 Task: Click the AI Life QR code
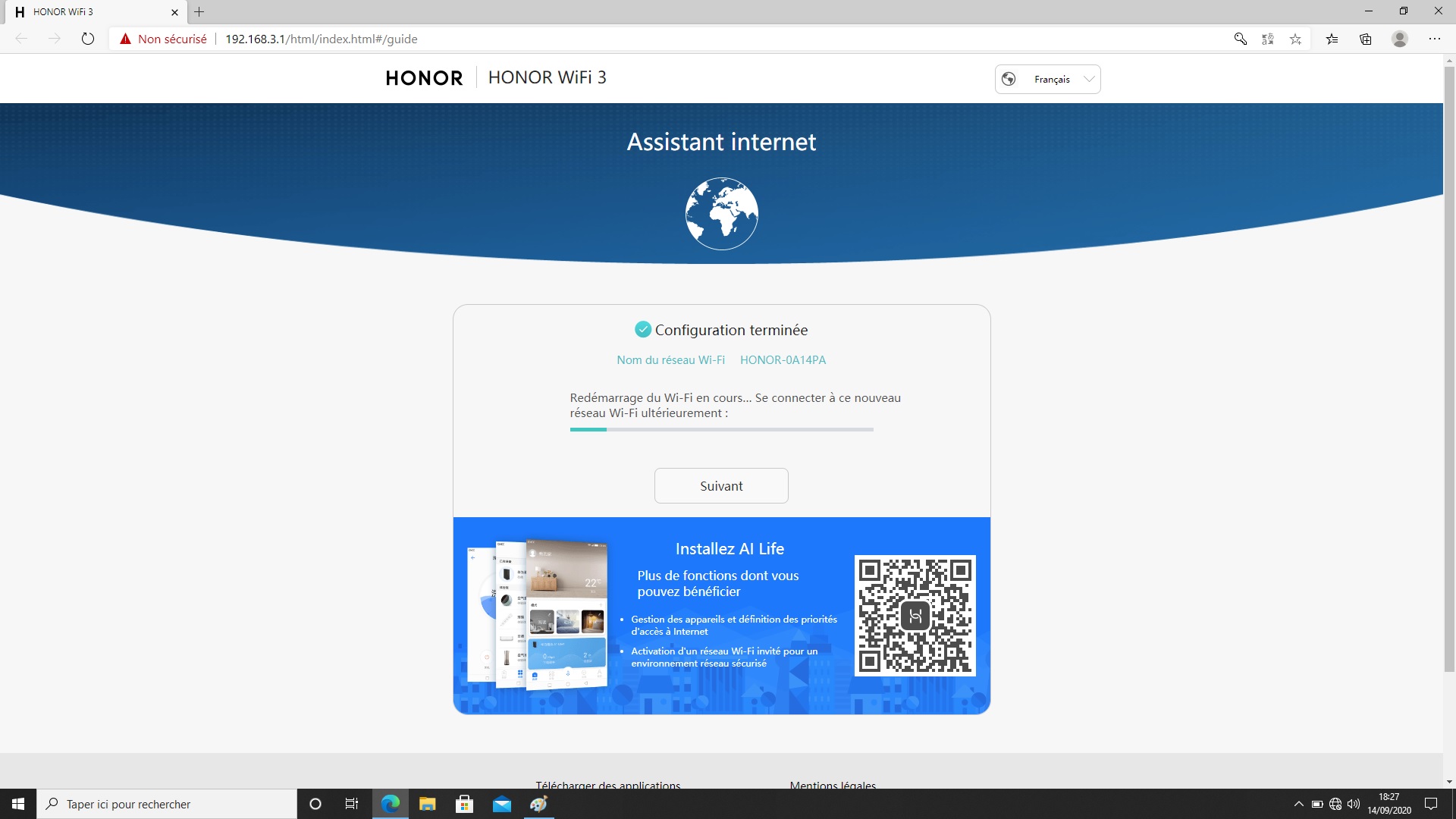coord(915,615)
